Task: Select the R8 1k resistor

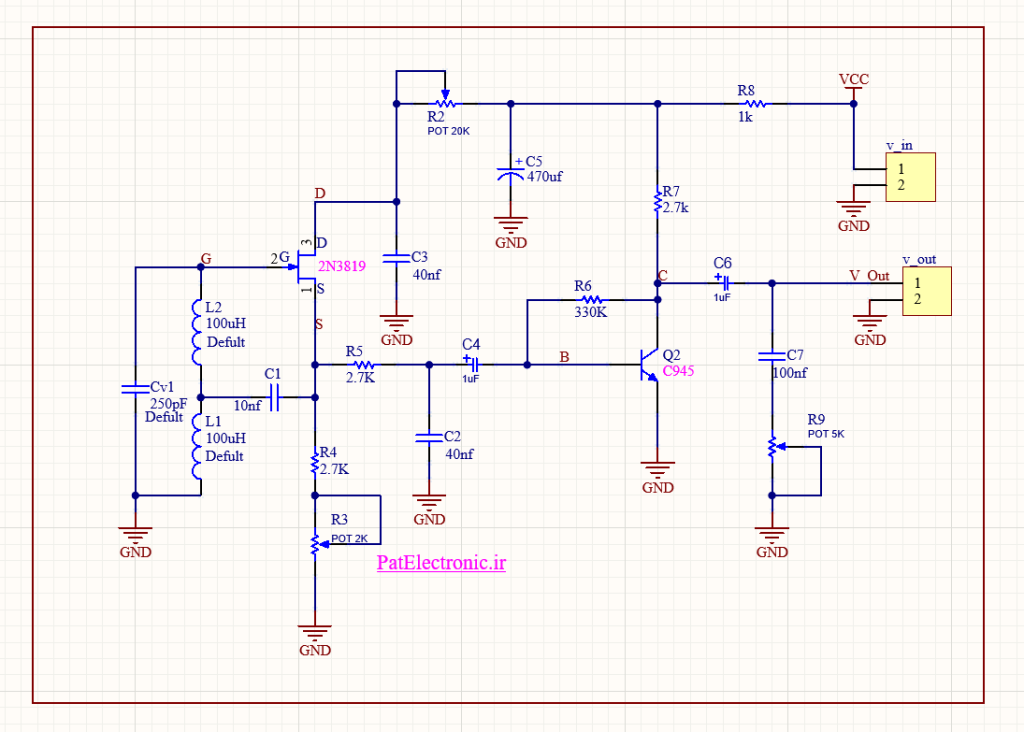Action: tap(755, 103)
